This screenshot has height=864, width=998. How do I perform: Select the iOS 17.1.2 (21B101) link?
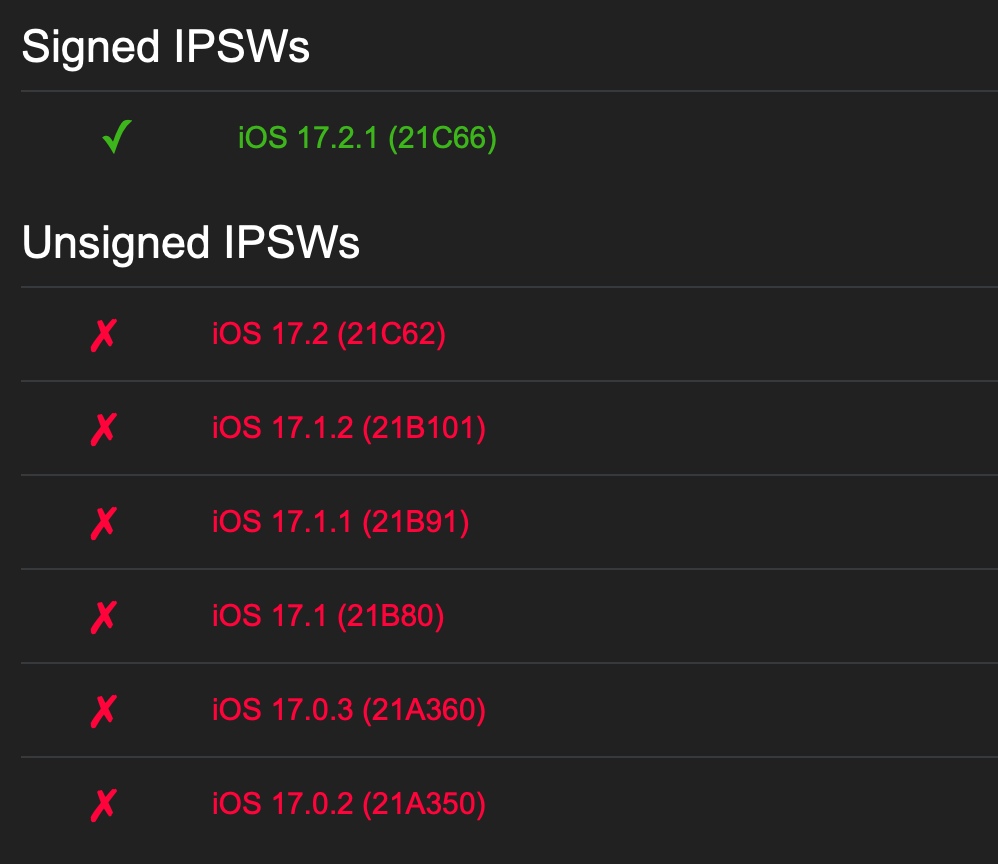[348, 428]
